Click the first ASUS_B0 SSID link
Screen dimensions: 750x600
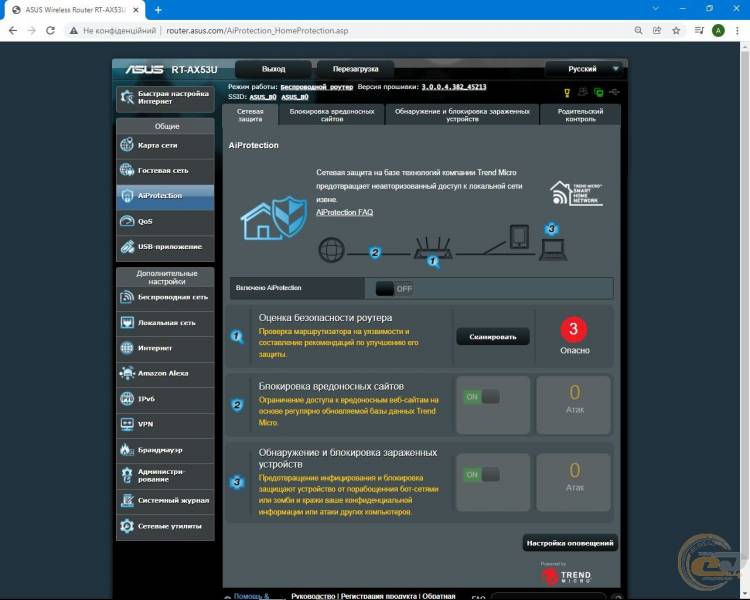click(263, 97)
